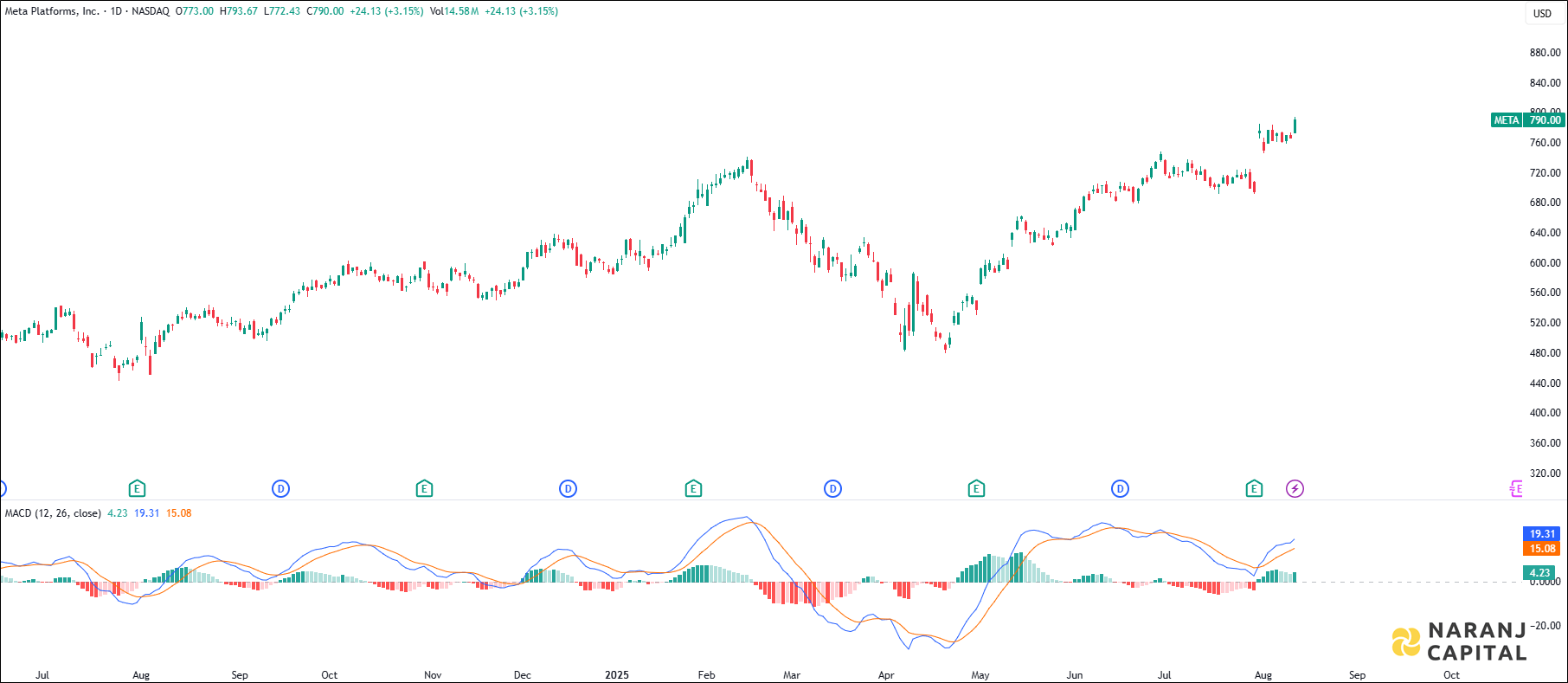The image size is (1568, 683).
Task: Click the 15.08 signal value in indicator legend
Action: 179,513
